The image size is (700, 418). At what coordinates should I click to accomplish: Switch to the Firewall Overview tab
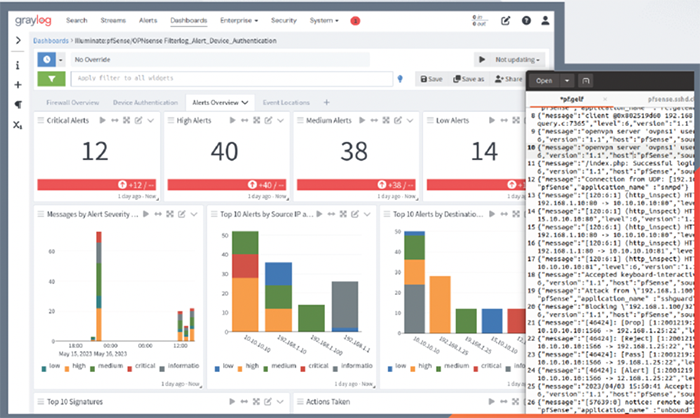74,102
